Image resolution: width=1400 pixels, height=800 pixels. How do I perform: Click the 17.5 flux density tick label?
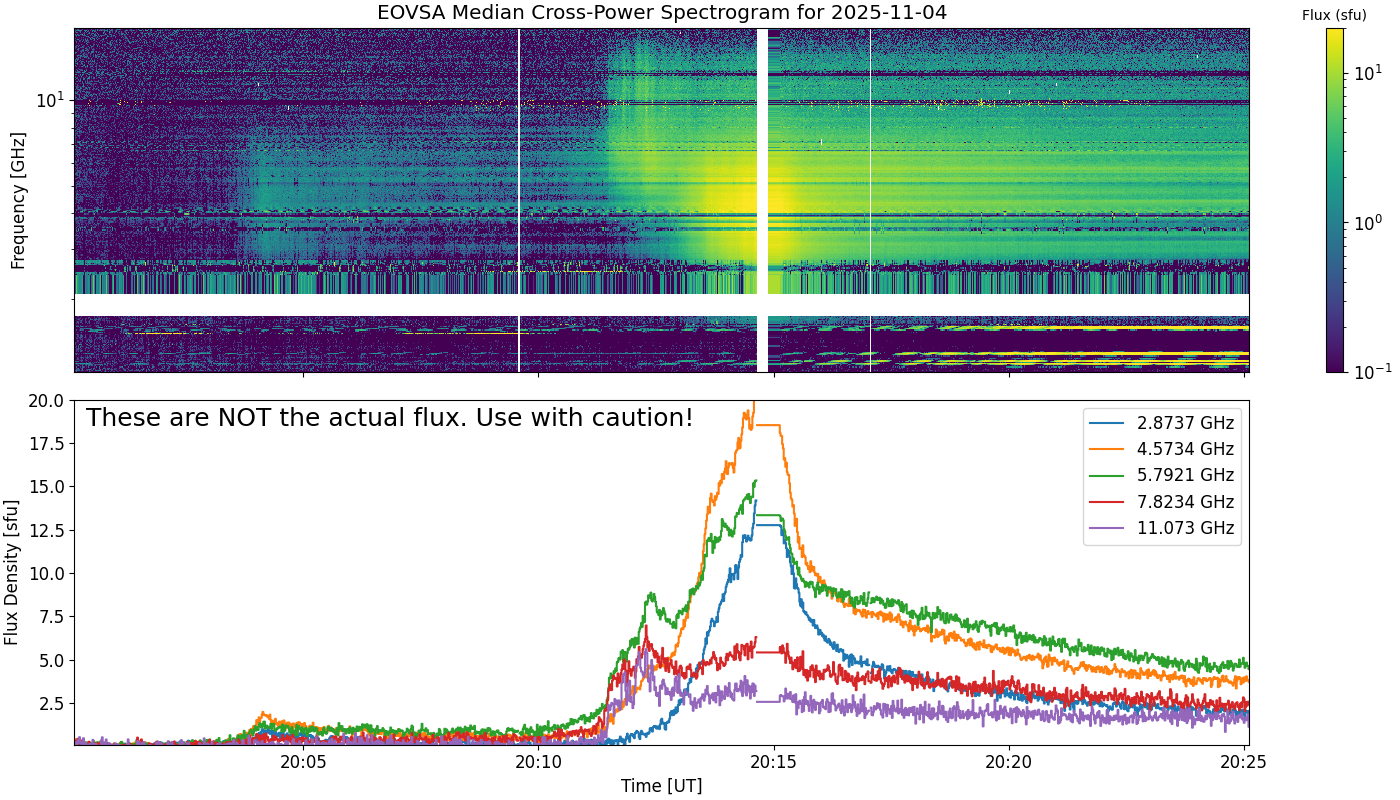pos(46,443)
